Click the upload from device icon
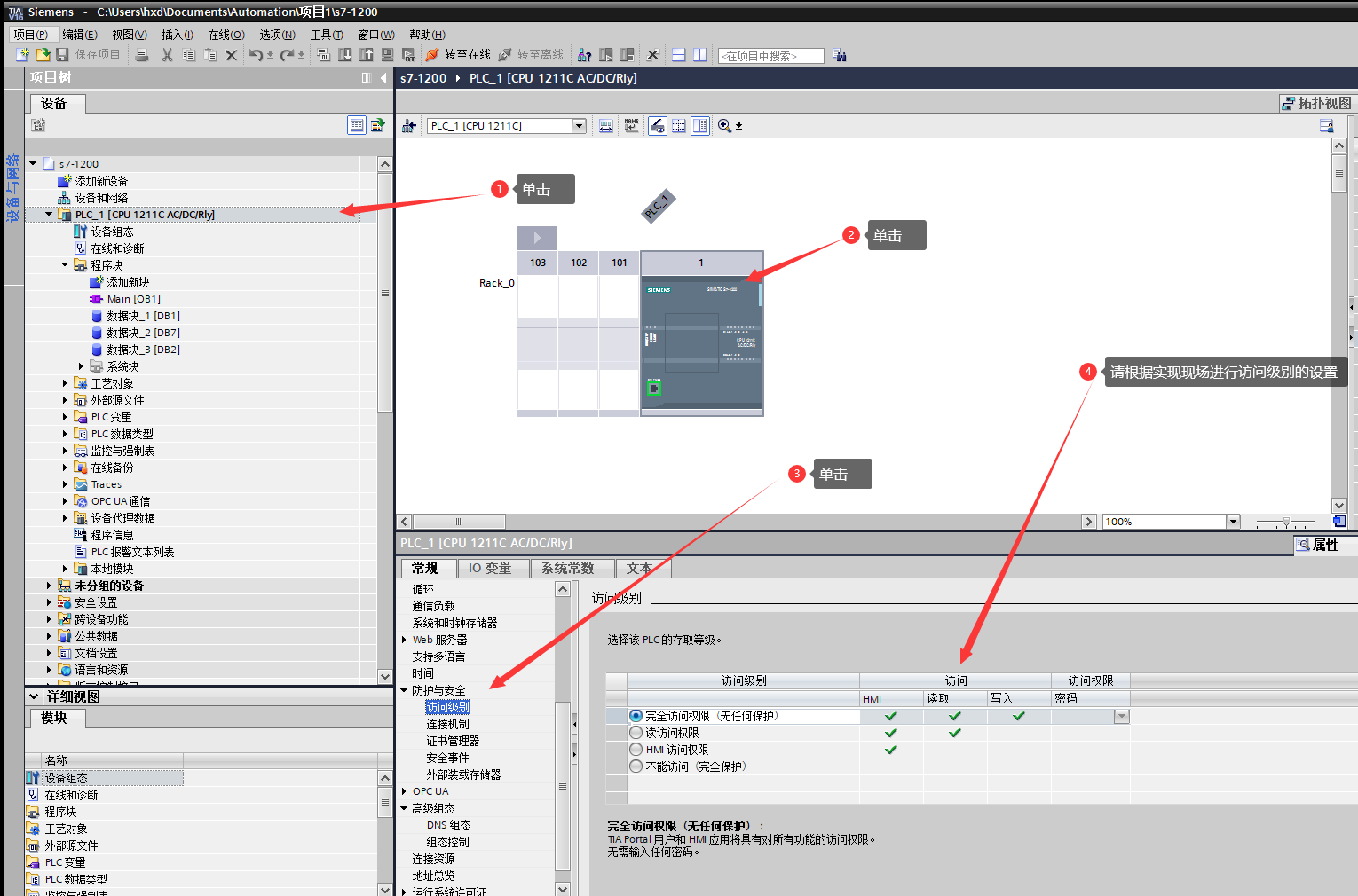 (x=366, y=55)
